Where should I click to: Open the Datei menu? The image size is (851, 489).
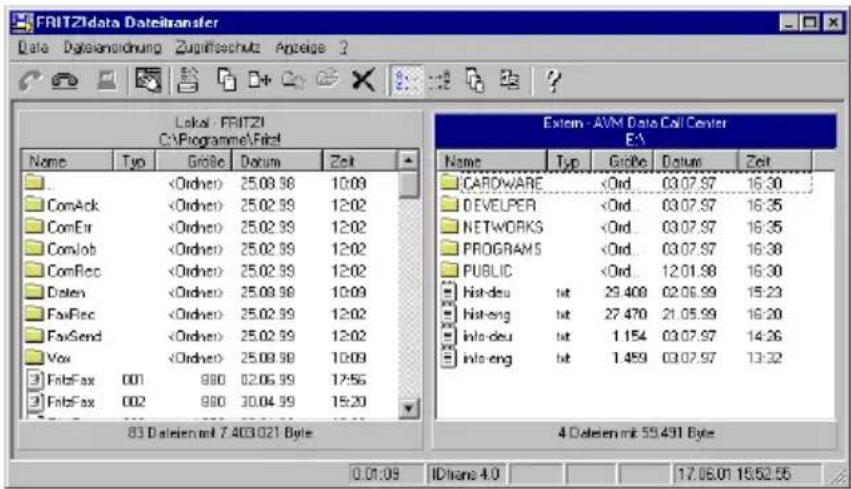click(33, 48)
